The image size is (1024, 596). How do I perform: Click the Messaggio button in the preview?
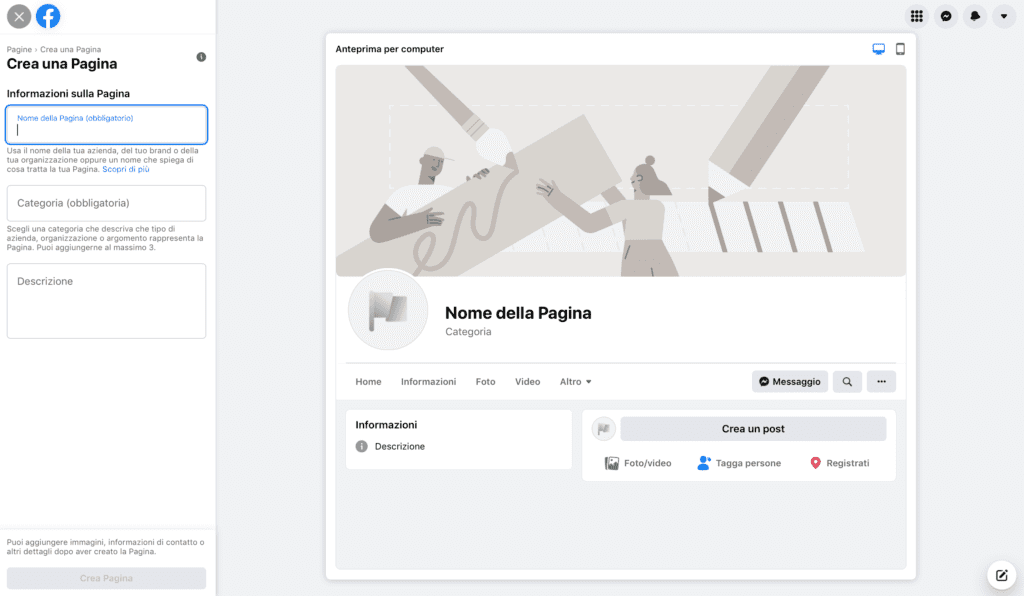point(790,381)
